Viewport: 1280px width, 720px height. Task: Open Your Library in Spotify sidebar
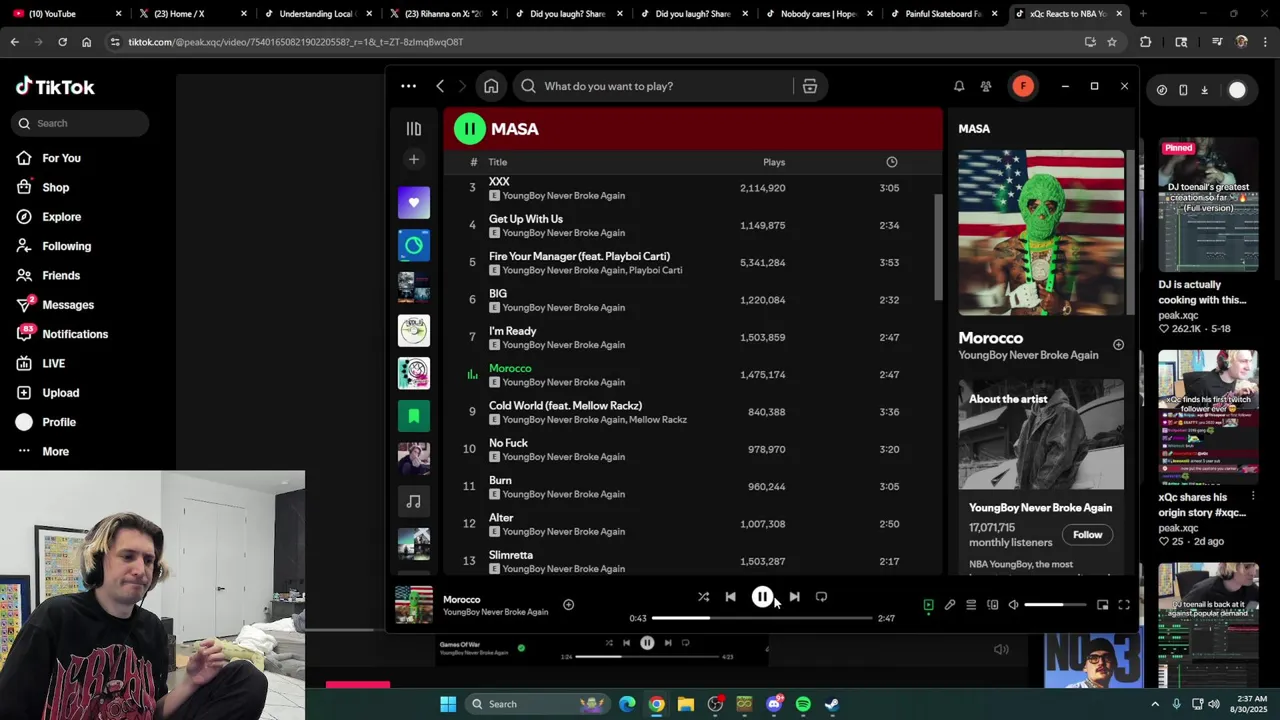pyautogui.click(x=413, y=129)
